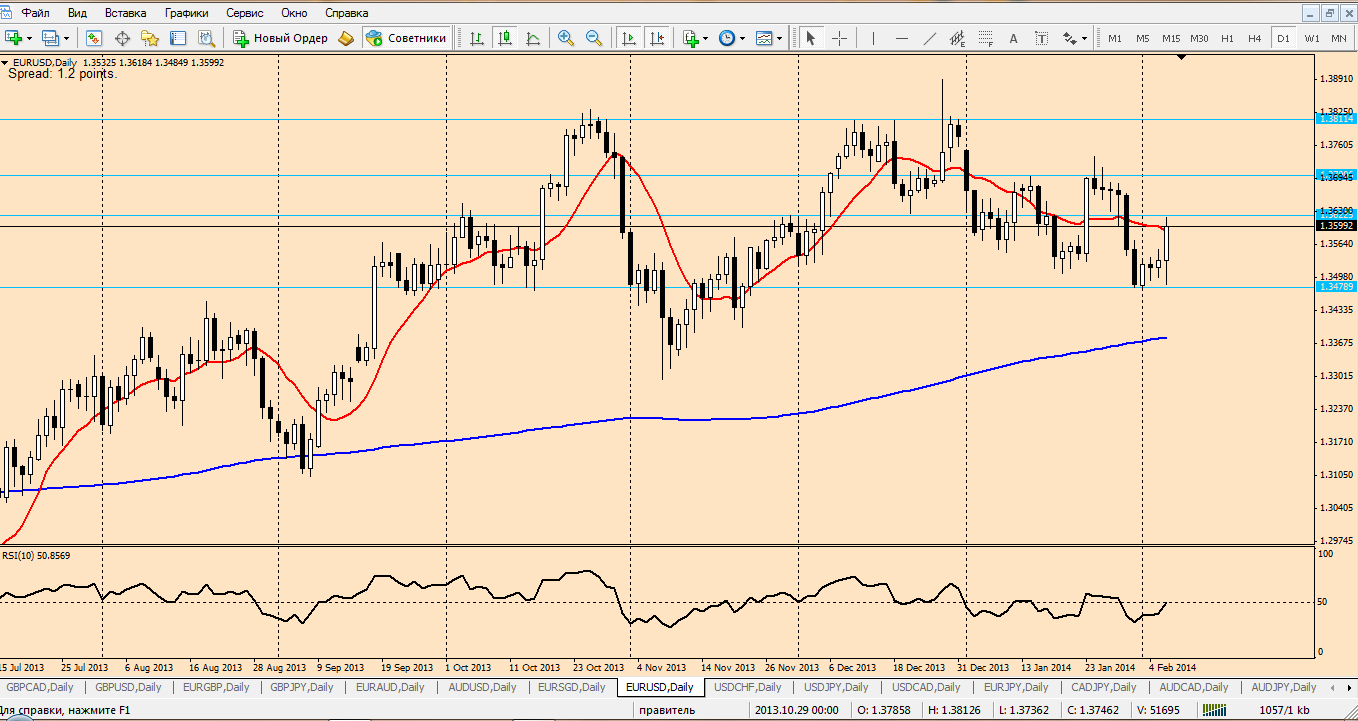The width and height of the screenshot is (1358, 721).
Task: Open the Data Window crosshair-target icon
Action: pyautogui.click(x=122, y=38)
